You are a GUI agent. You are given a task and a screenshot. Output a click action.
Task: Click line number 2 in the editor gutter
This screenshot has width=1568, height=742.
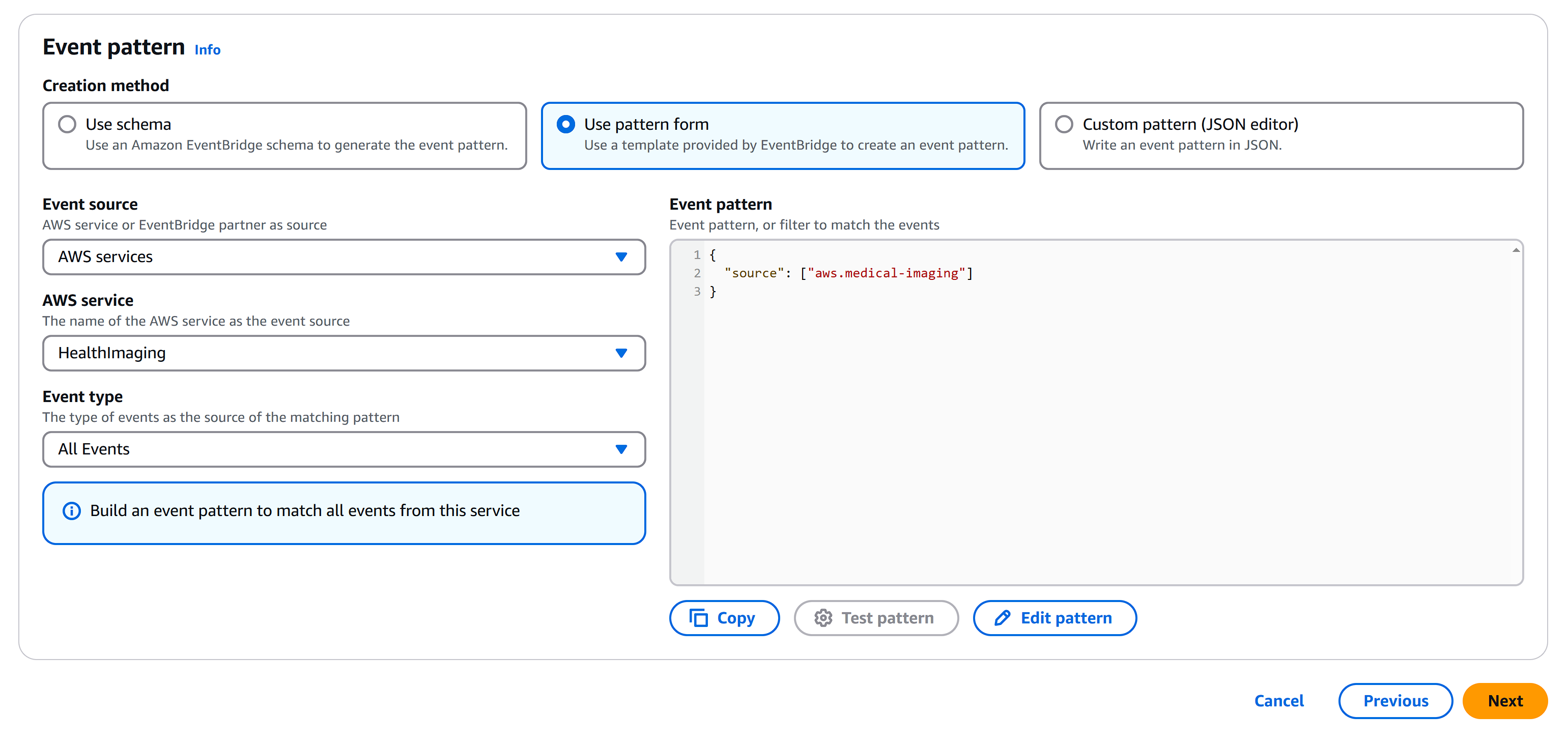pyautogui.click(x=697, y=273)
